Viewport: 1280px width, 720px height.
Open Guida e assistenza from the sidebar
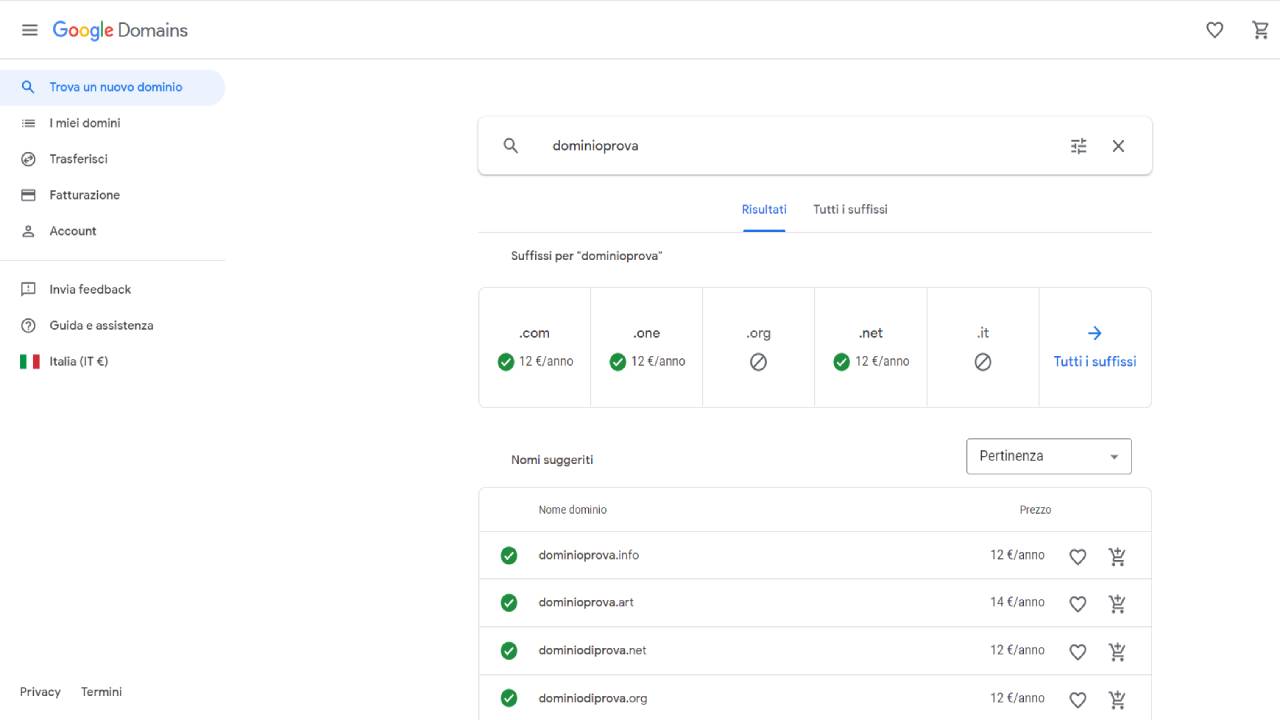[x=102, y=325]
